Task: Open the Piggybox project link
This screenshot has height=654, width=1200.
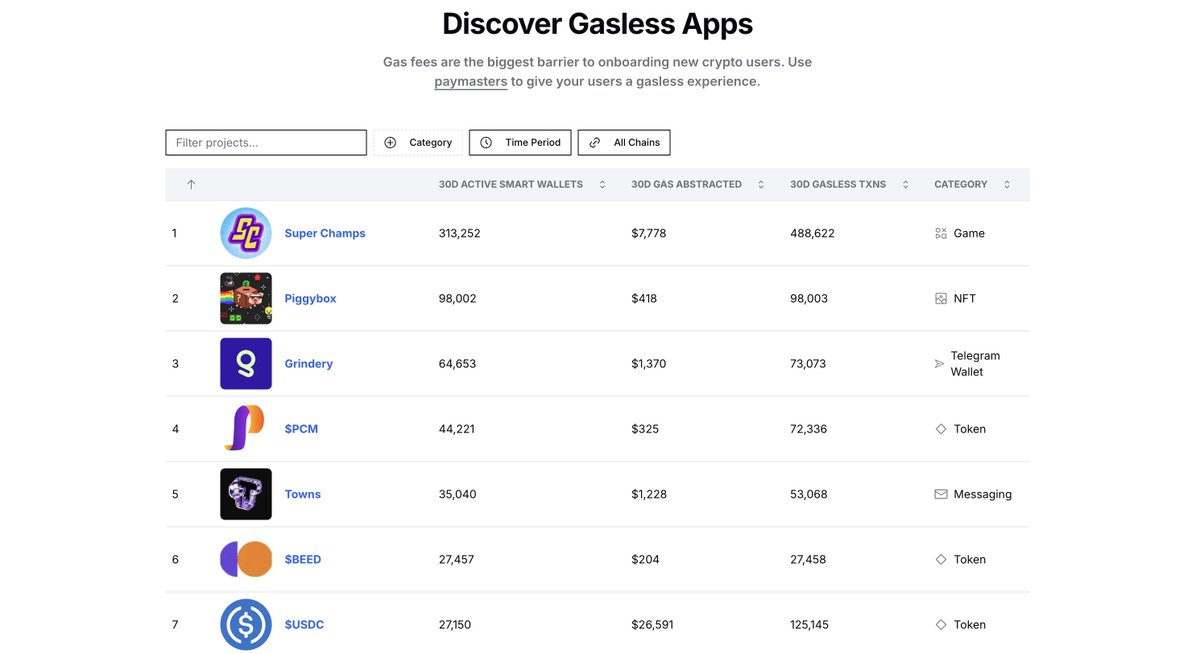Action: (310, 298)
